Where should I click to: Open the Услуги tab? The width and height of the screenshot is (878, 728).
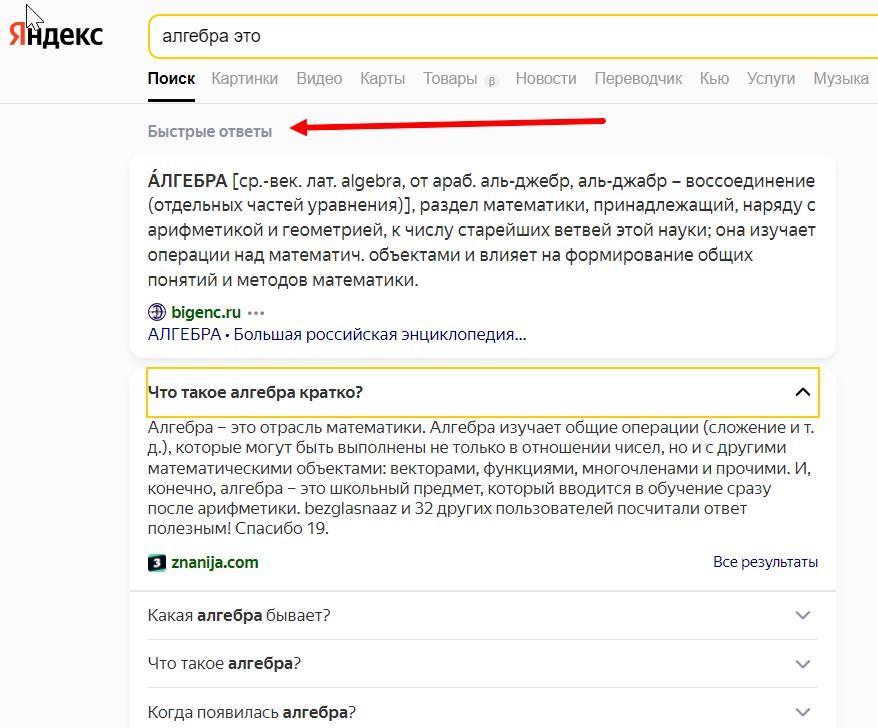[x=771, y=78]
